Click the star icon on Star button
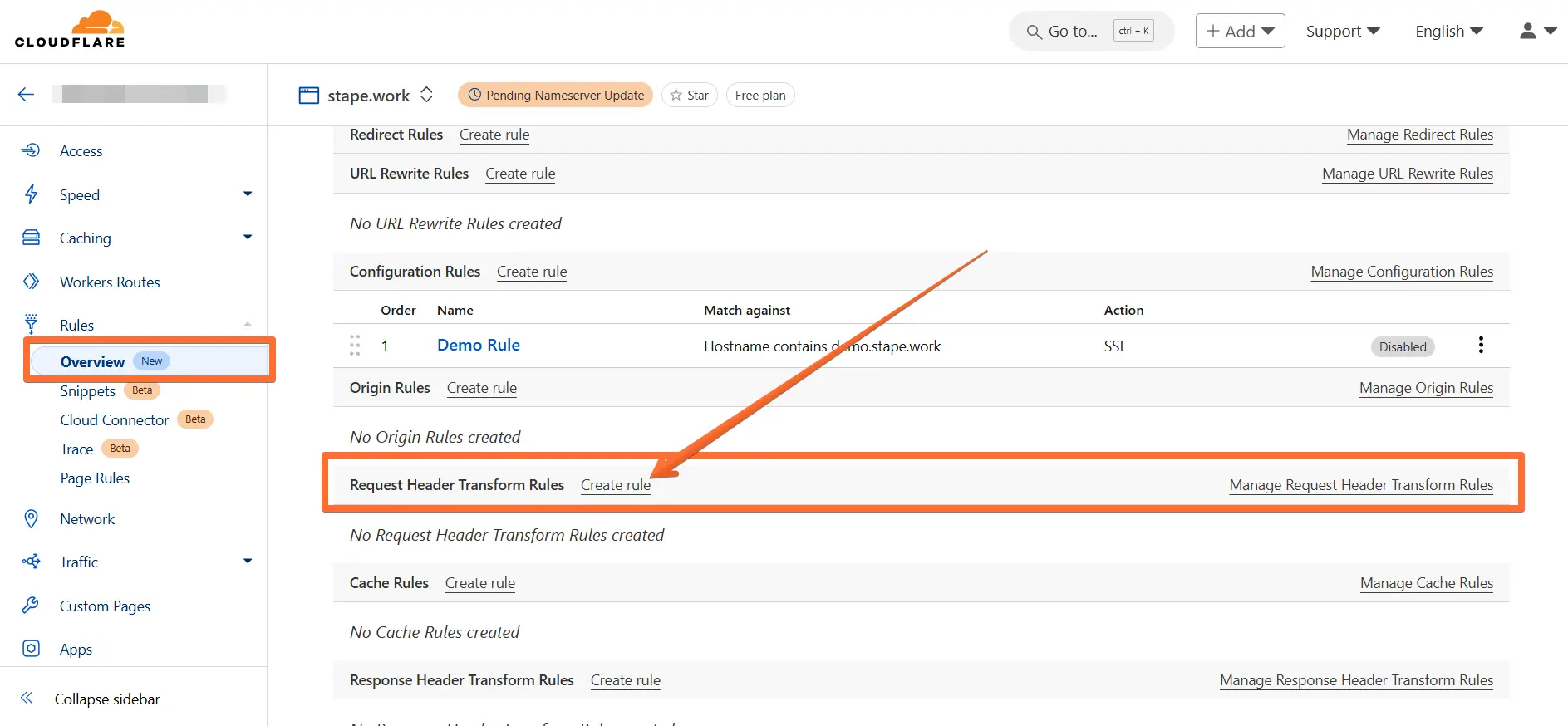 (676, 95)
